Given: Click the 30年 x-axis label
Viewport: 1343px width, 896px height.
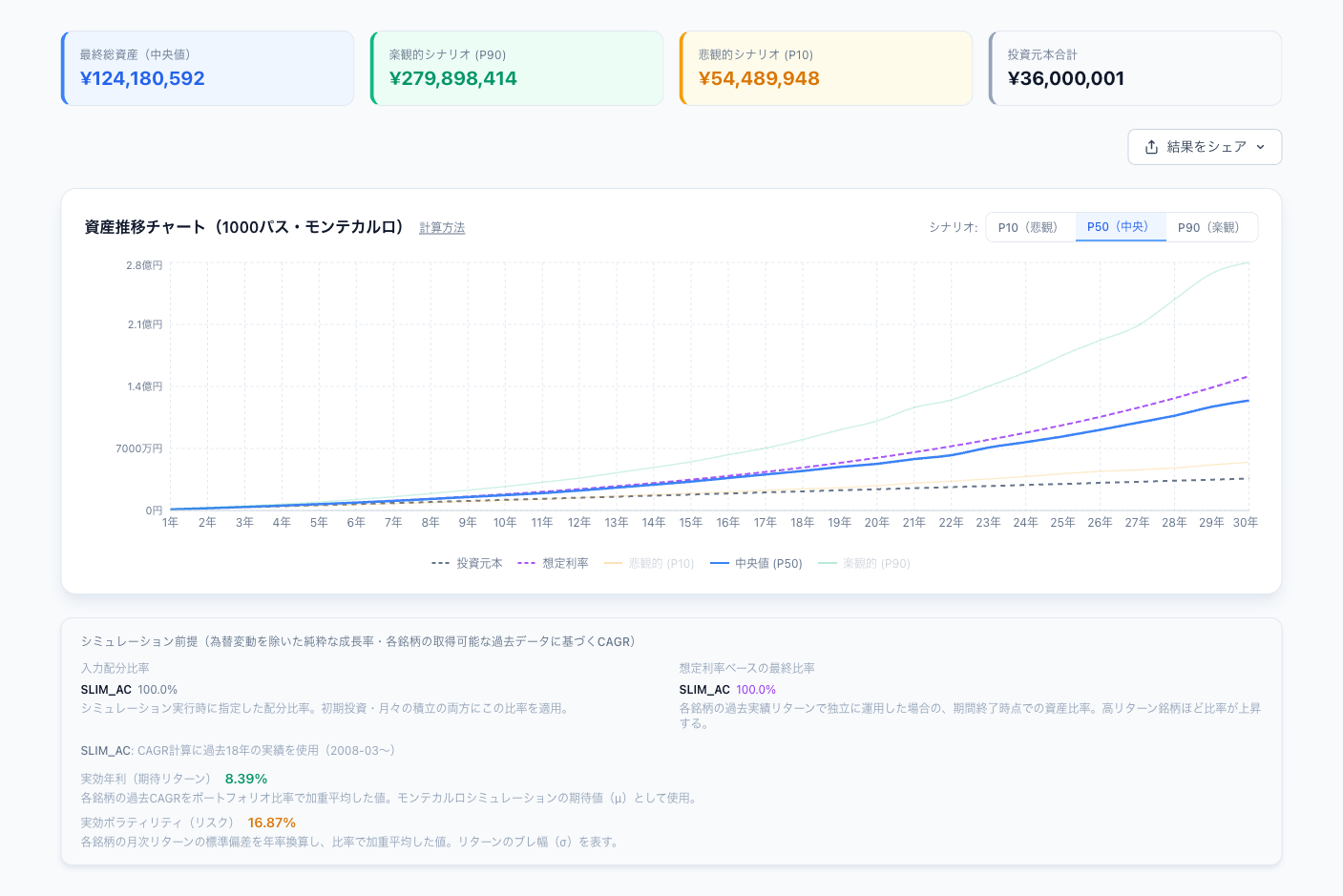Looking at the screenshot, I should [x=1246, y=523].
